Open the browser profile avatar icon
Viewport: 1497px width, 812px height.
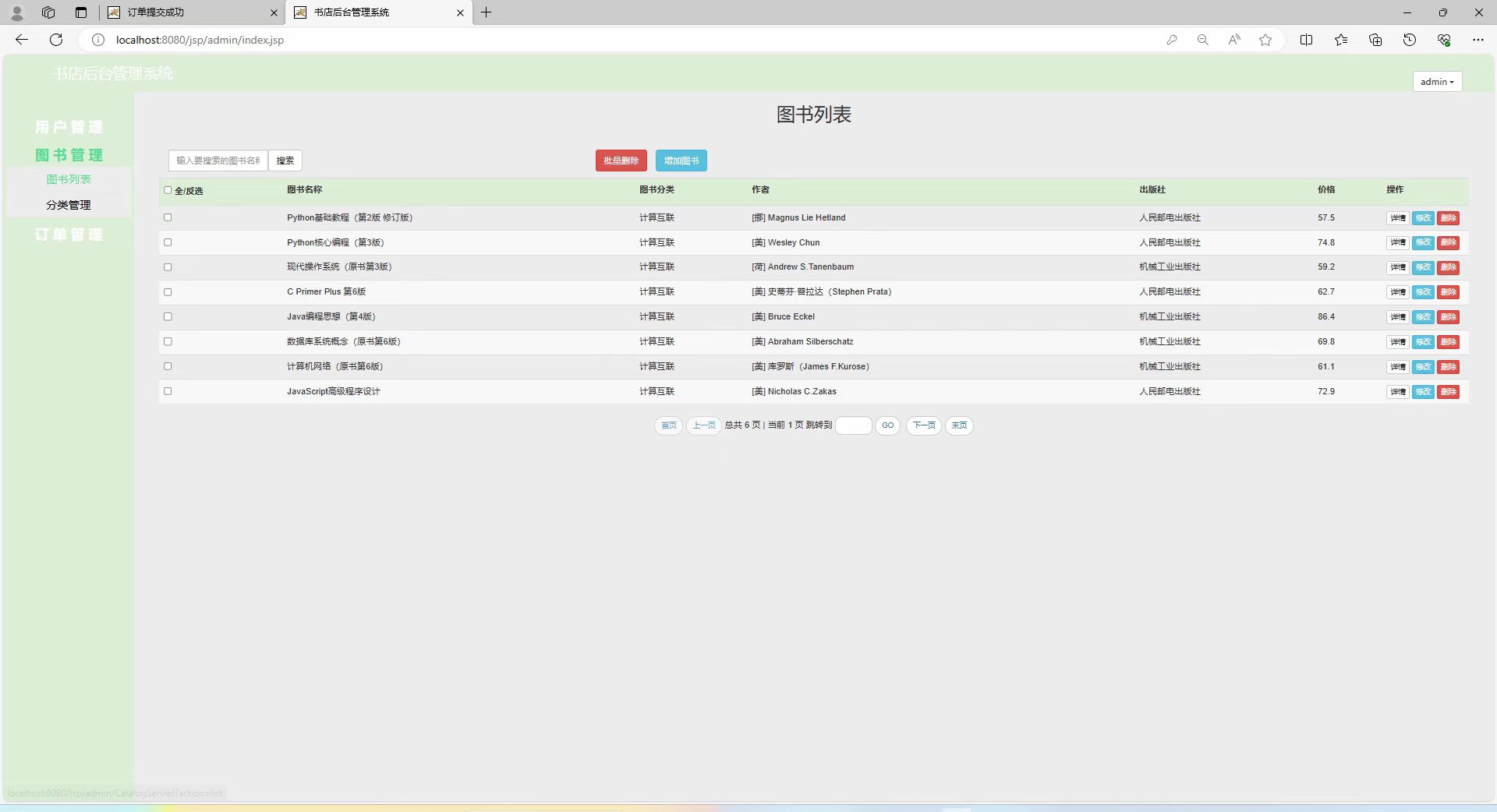point(17,12)
